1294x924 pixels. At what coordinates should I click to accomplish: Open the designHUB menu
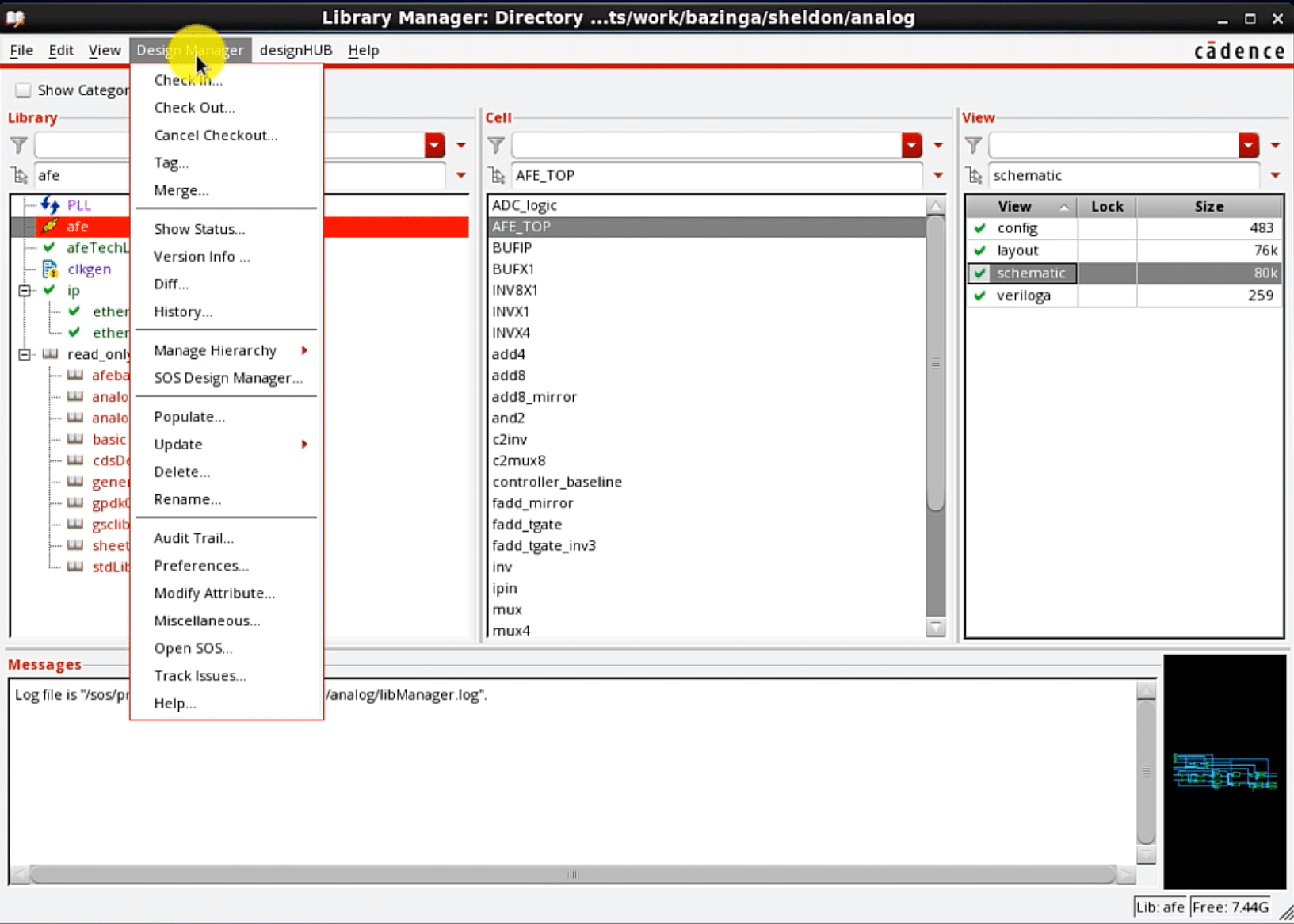click(x=296, y=50)
